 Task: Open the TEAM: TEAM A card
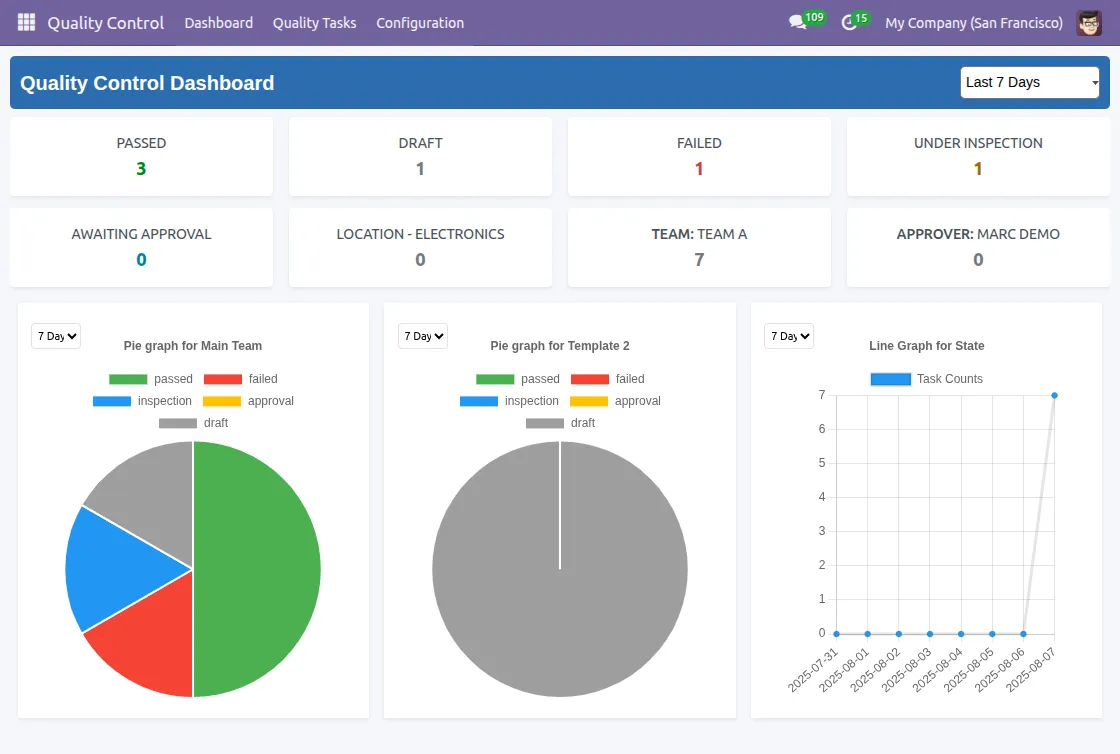(699, 247)
